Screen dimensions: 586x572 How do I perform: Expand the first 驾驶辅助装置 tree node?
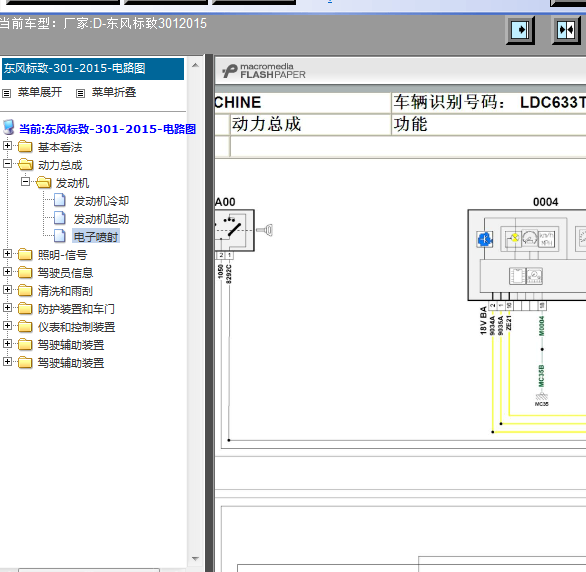[x=7, y=343]
